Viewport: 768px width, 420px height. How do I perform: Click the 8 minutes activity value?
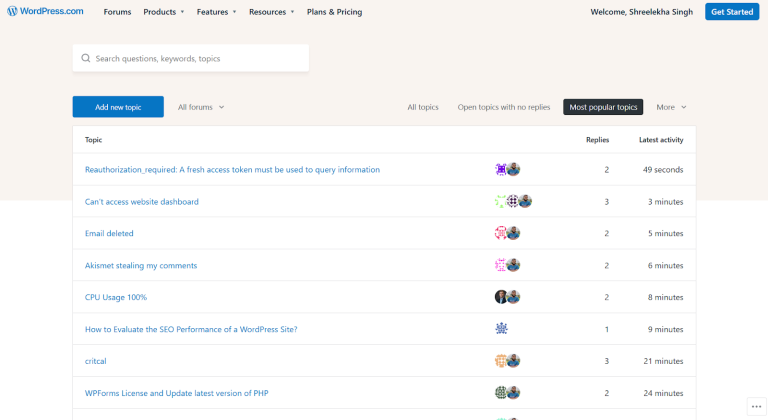(665, 297)
